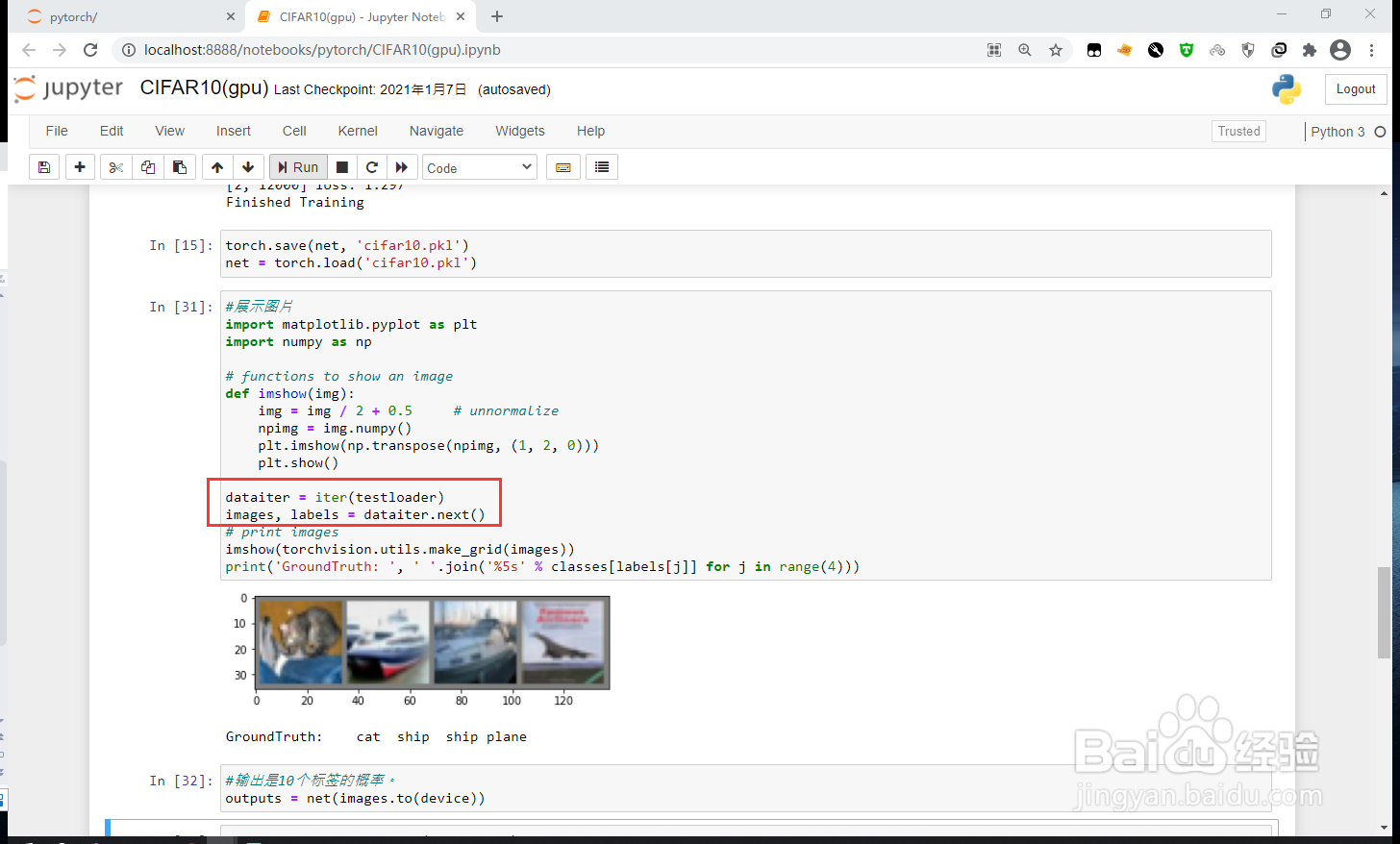This screenshot has height=844, width=1400.
Task: Open the Cell menu
Action: pos(294,131)
